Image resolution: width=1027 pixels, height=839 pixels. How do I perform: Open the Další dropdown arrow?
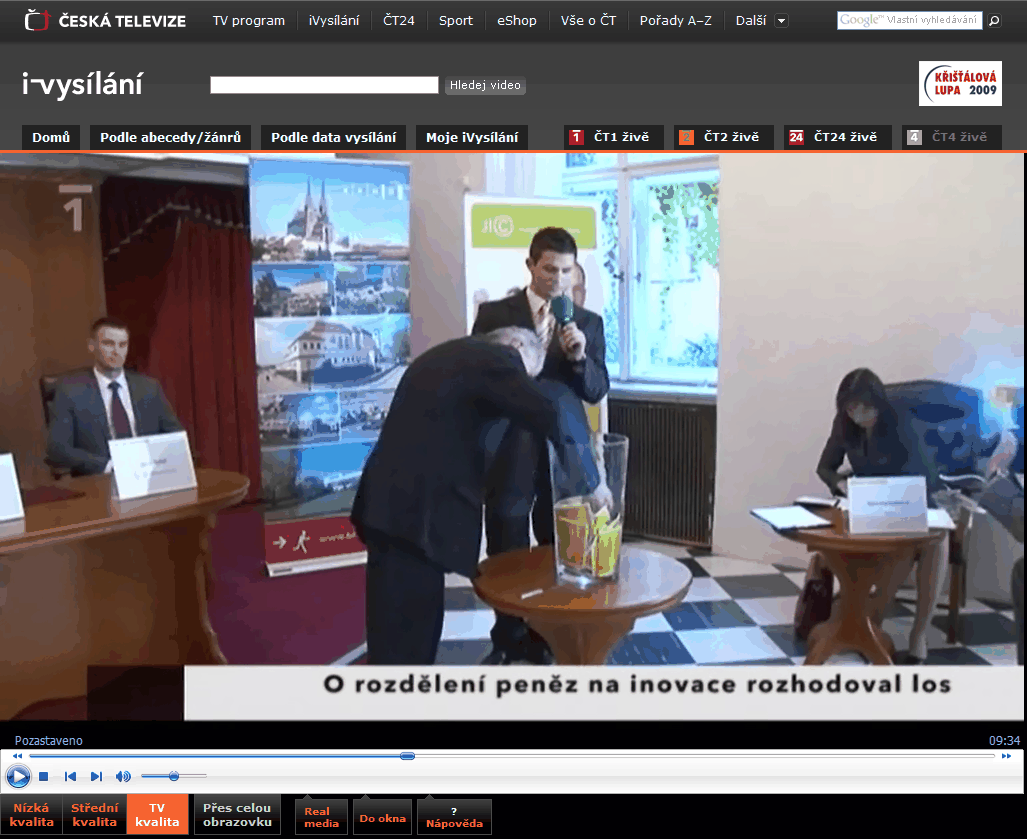coord(781,21)
